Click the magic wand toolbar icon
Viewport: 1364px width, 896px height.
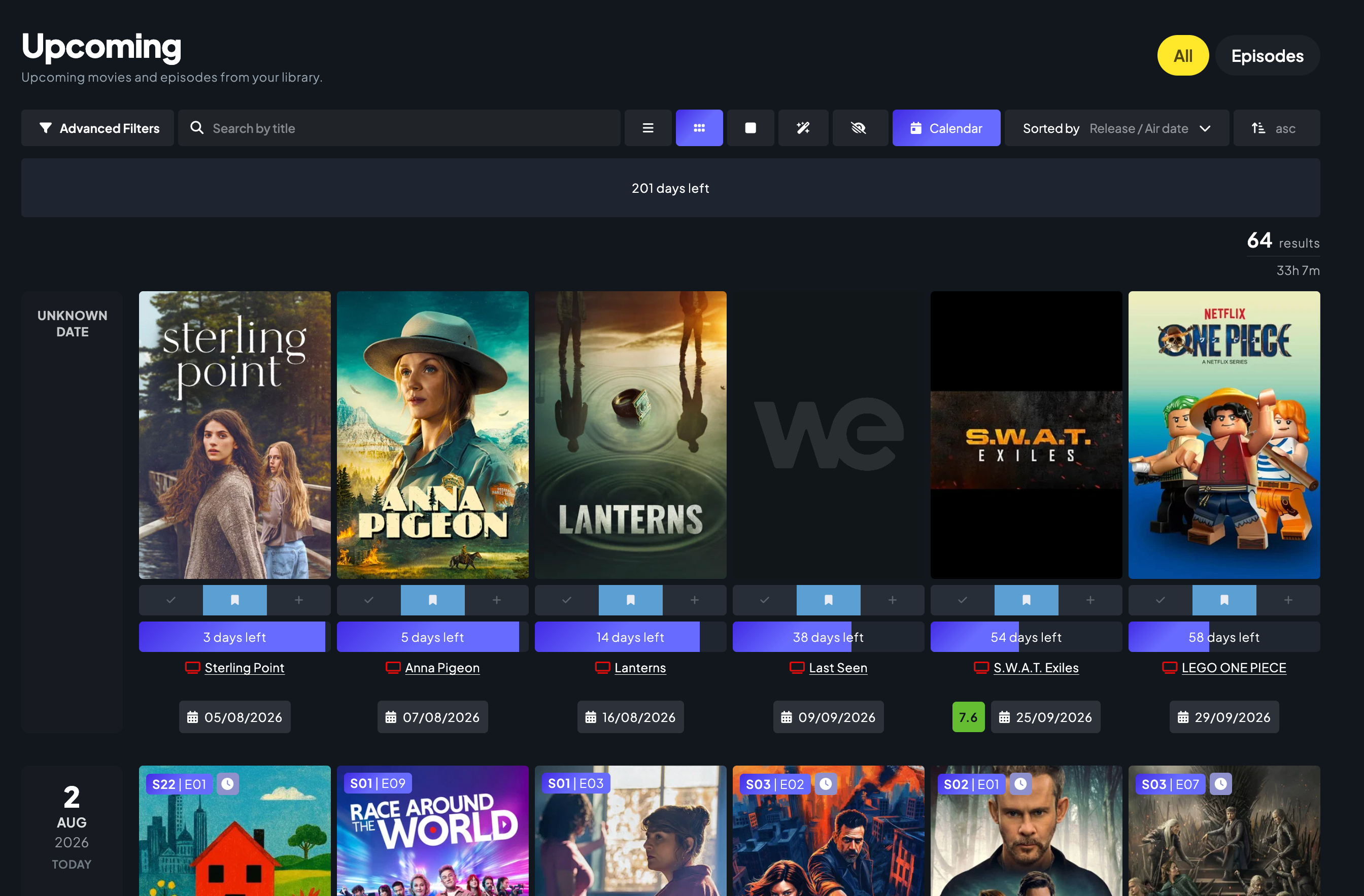click(803, 128)
